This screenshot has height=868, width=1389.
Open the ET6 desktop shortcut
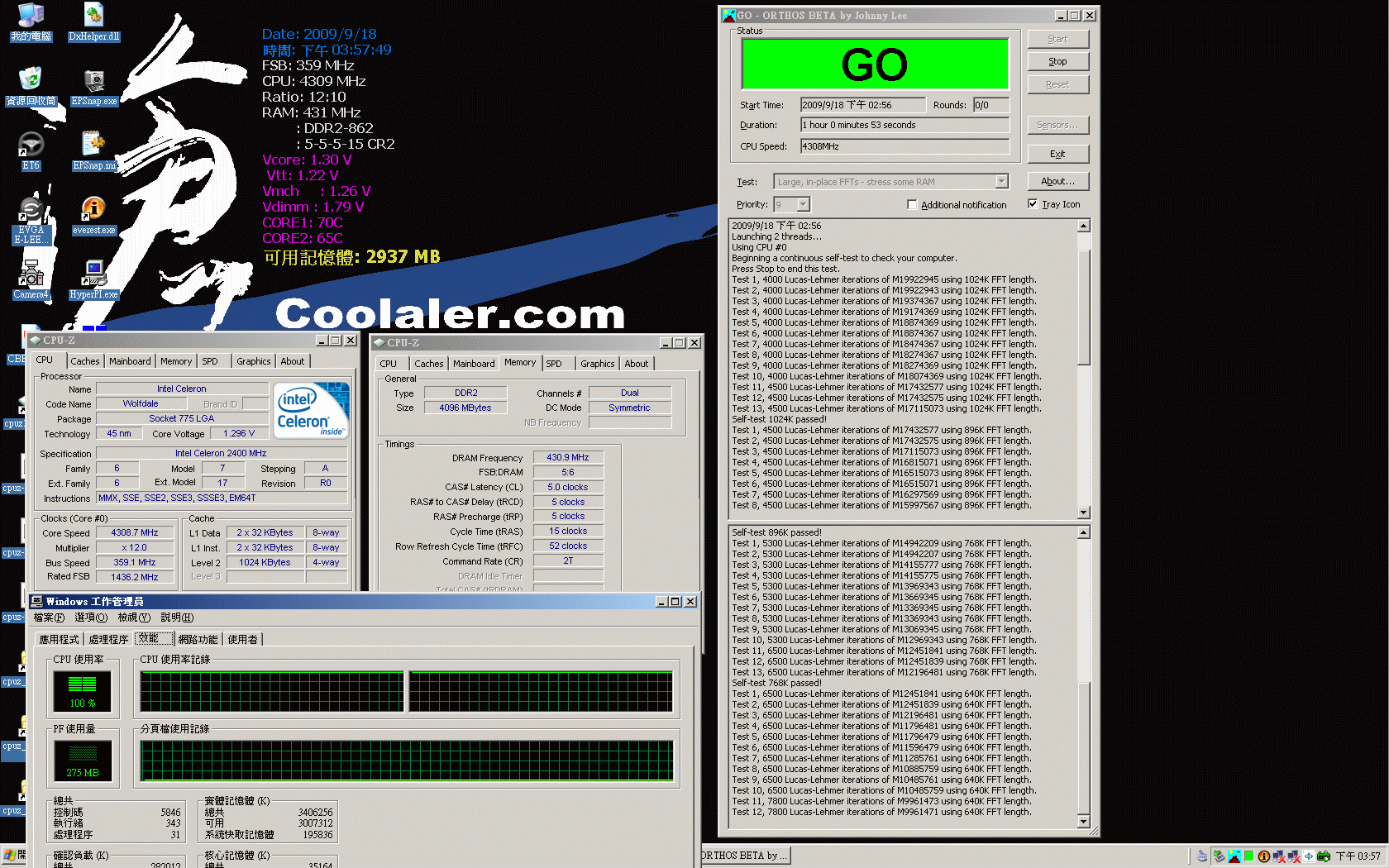tap(31, 150)
